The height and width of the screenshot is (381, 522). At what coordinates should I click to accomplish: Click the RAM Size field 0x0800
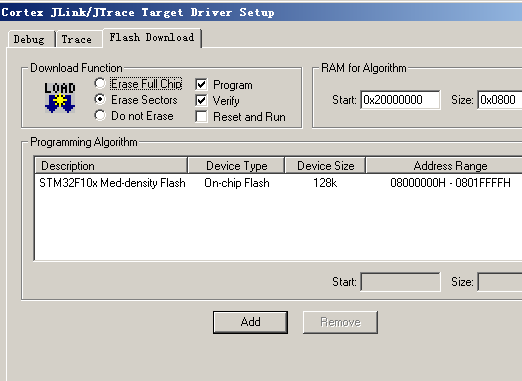[500, 100]
